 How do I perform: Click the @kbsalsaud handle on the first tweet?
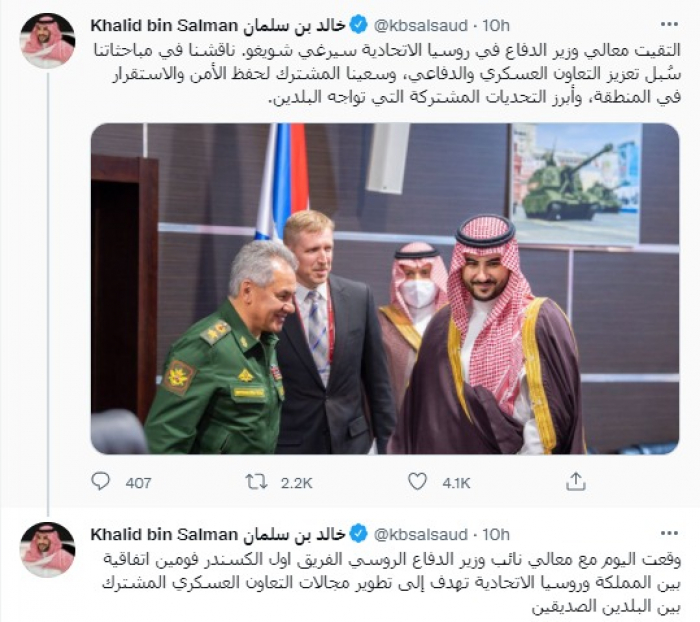point(420,23)
